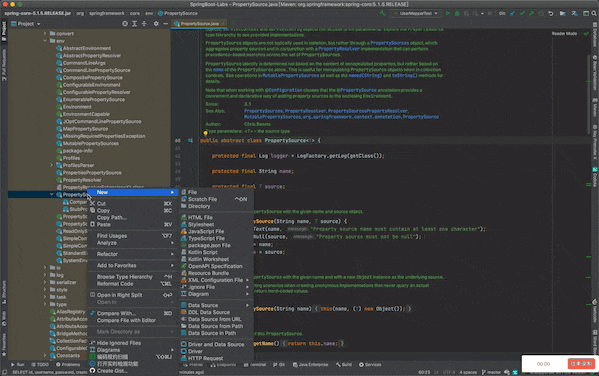Click PropertySource breadcrumb in navigation bar
The height and width of the screenshot is (376, 599).
click(178, 13)
